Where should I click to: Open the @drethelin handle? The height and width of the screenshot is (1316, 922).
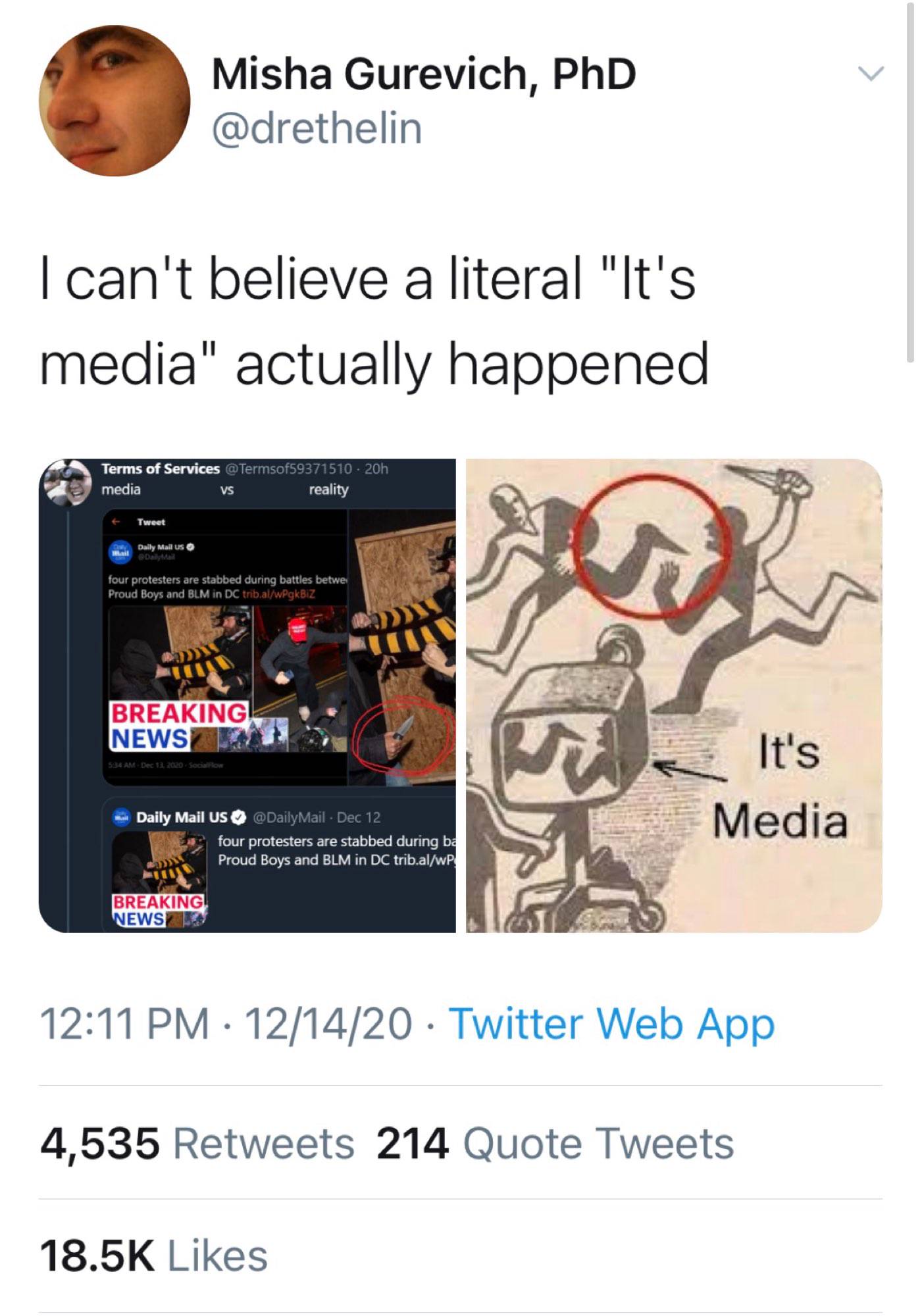(317, 128)
